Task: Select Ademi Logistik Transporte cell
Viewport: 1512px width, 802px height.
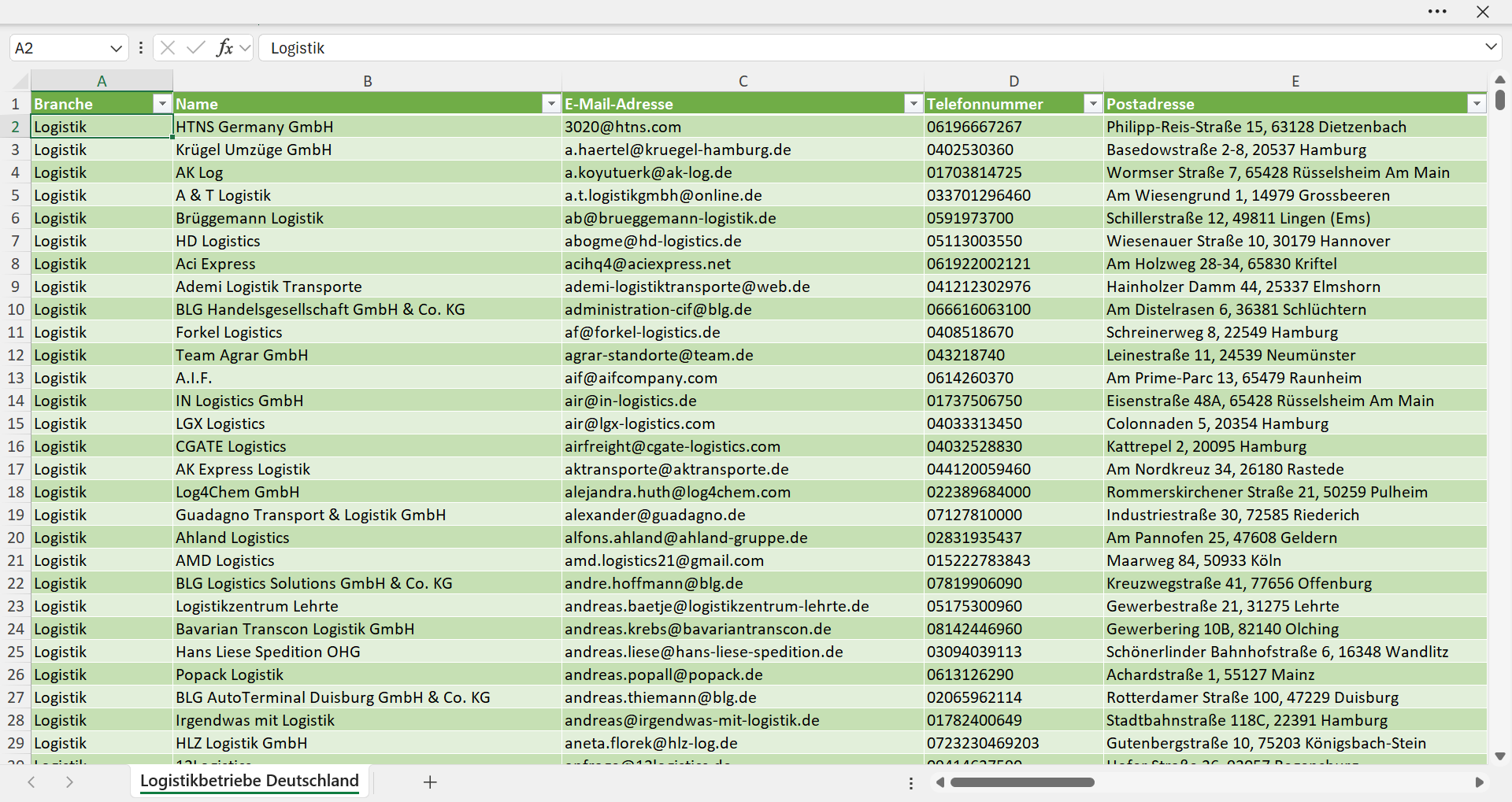Action: pos(367,286)
